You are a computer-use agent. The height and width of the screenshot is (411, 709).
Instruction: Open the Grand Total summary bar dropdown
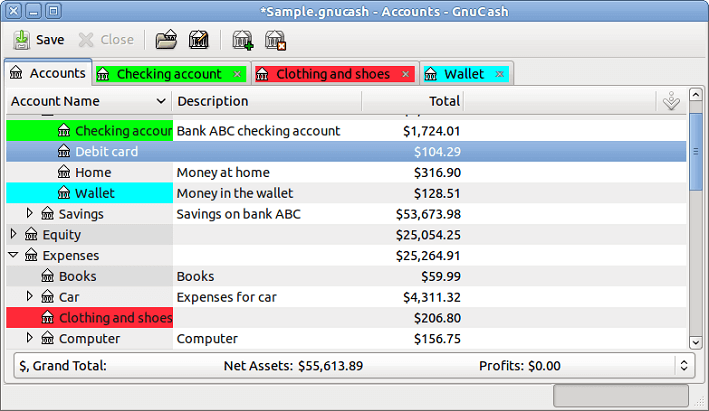[684, 366]
